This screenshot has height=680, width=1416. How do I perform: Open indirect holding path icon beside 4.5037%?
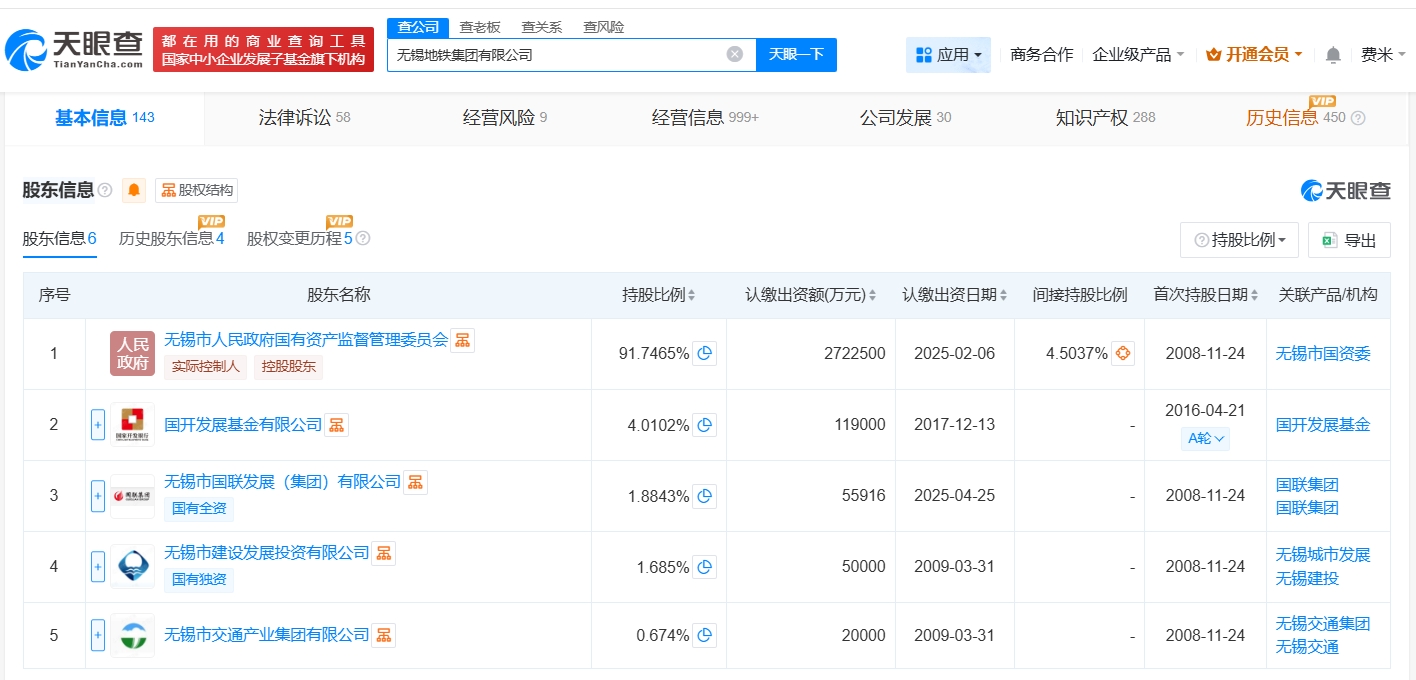coord(1122,353)
